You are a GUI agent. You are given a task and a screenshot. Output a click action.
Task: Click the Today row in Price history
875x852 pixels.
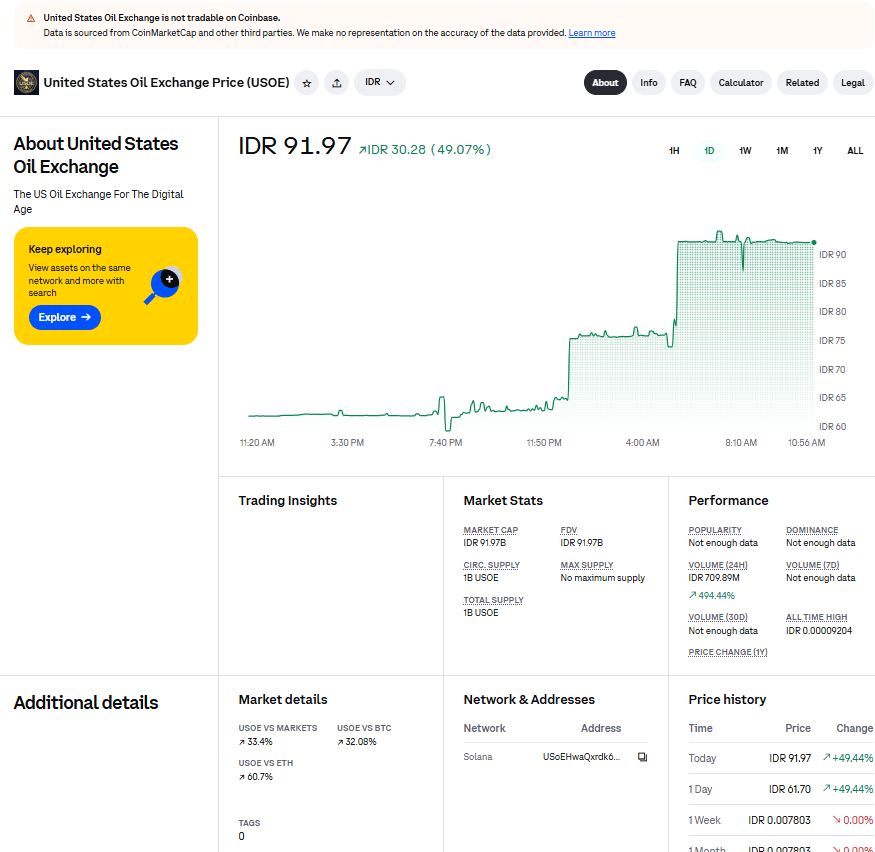(x=780, y=758)
